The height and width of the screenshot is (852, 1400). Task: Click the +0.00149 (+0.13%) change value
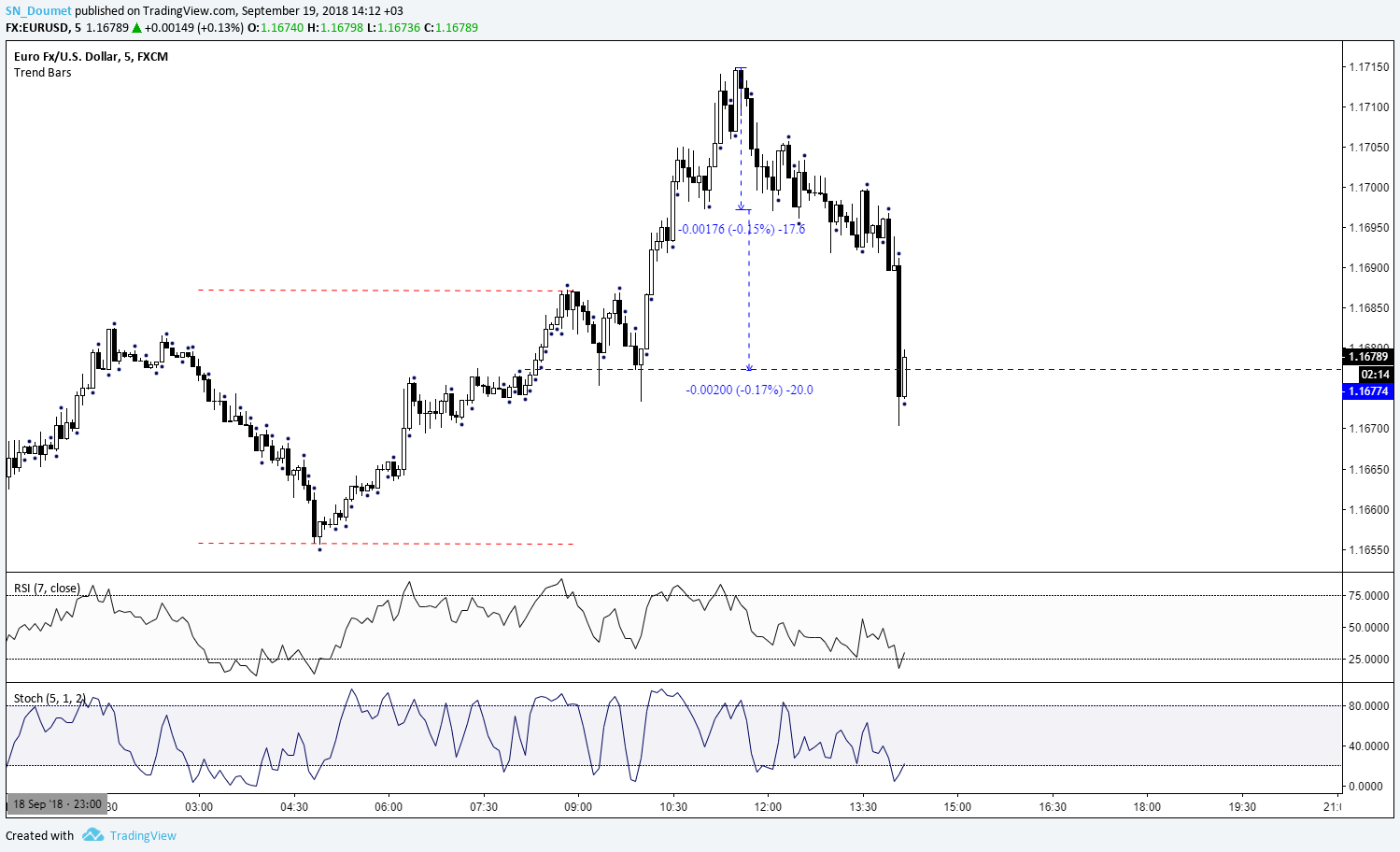pos(193,28)
